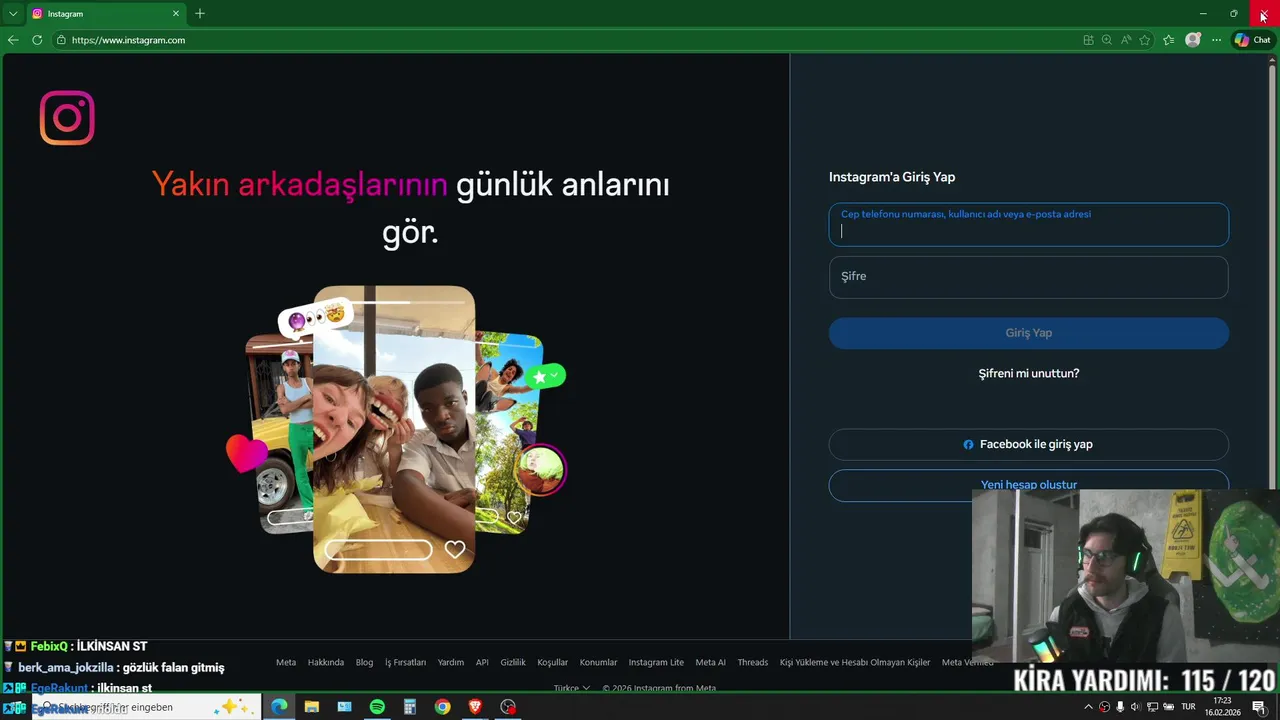Screen dimensions: 1280x720
Task: Log in with Facebook ile giriş yap
Action: 1028,444
